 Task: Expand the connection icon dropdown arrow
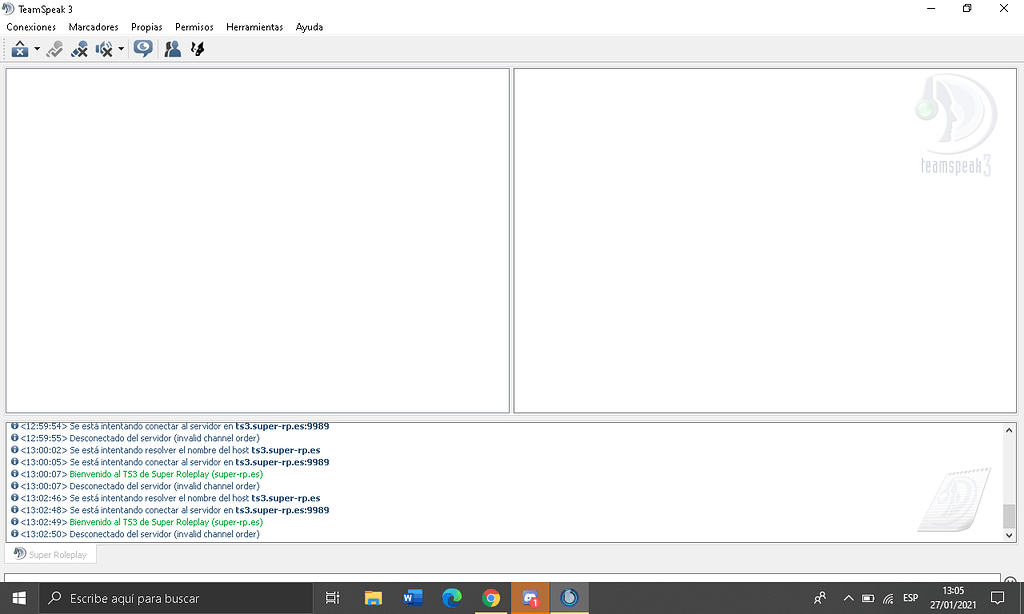36,48
